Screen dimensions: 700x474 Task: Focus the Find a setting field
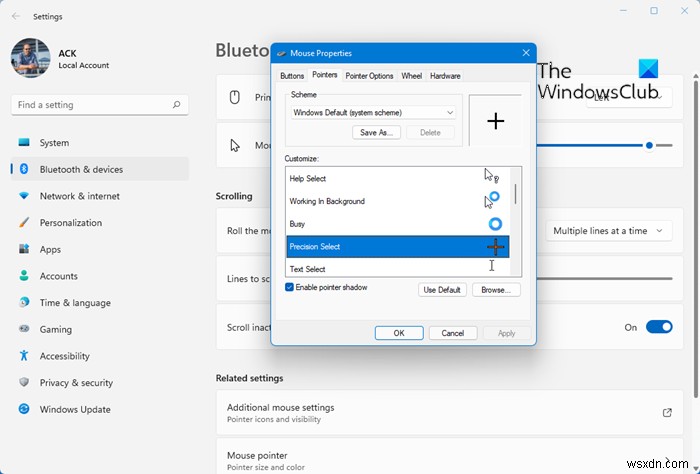[100, 105]
